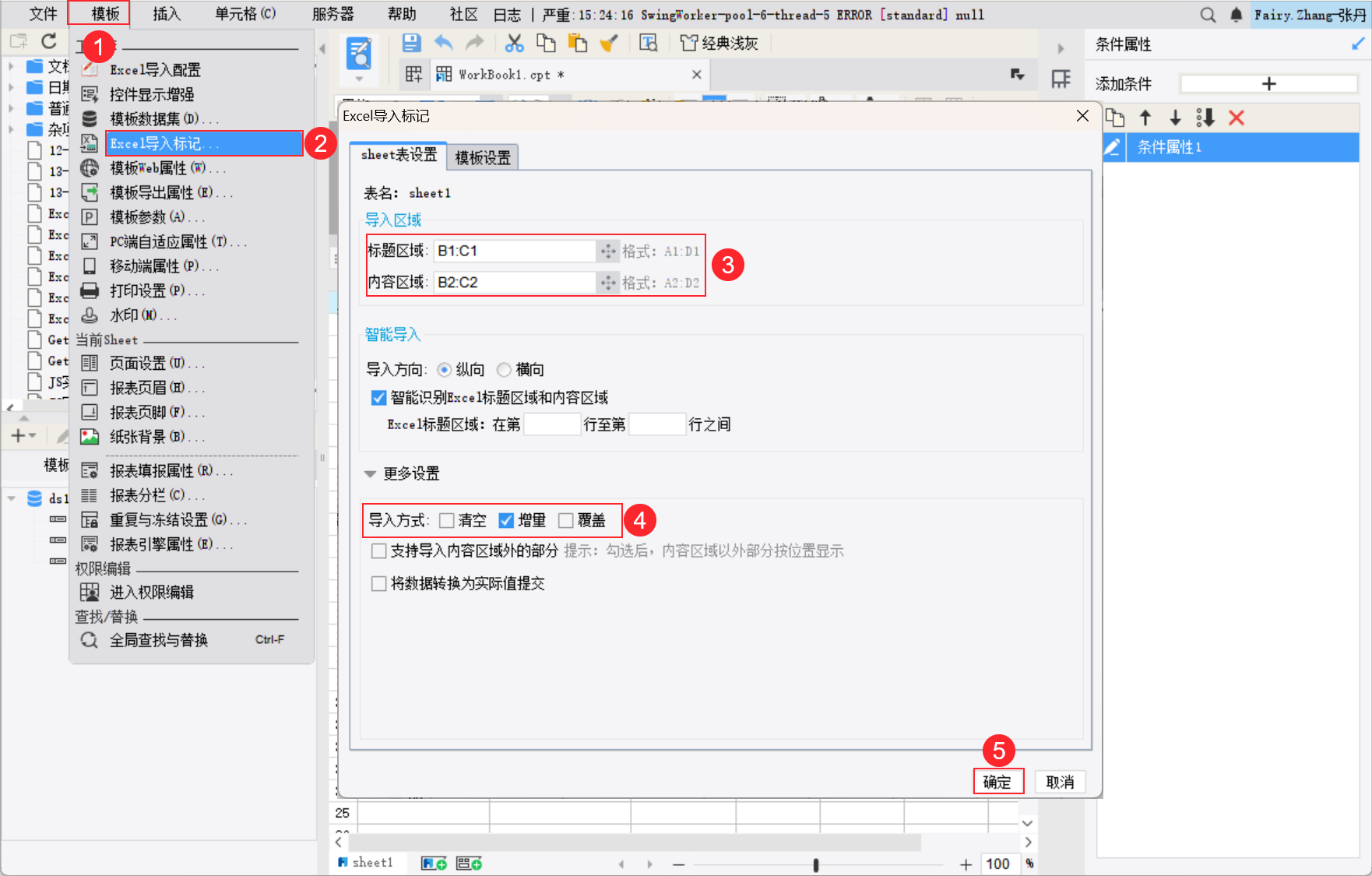Image resolution: width=1372 pixels, height=876 pixels.
Task: Open dropdown arrow under preview icon
Action: (359, 79)
